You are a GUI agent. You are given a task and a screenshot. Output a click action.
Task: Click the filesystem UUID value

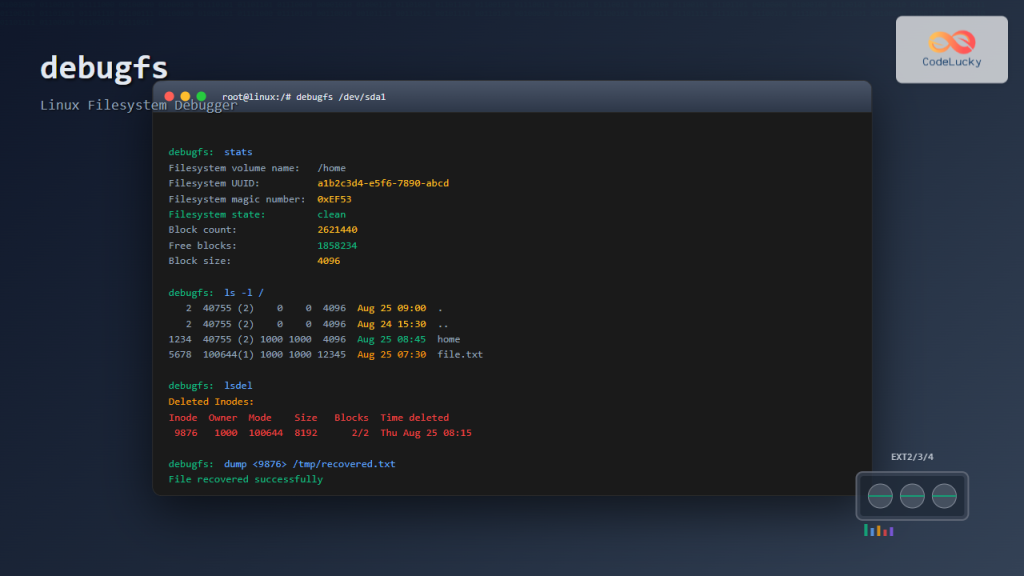(x=383, y=184)
